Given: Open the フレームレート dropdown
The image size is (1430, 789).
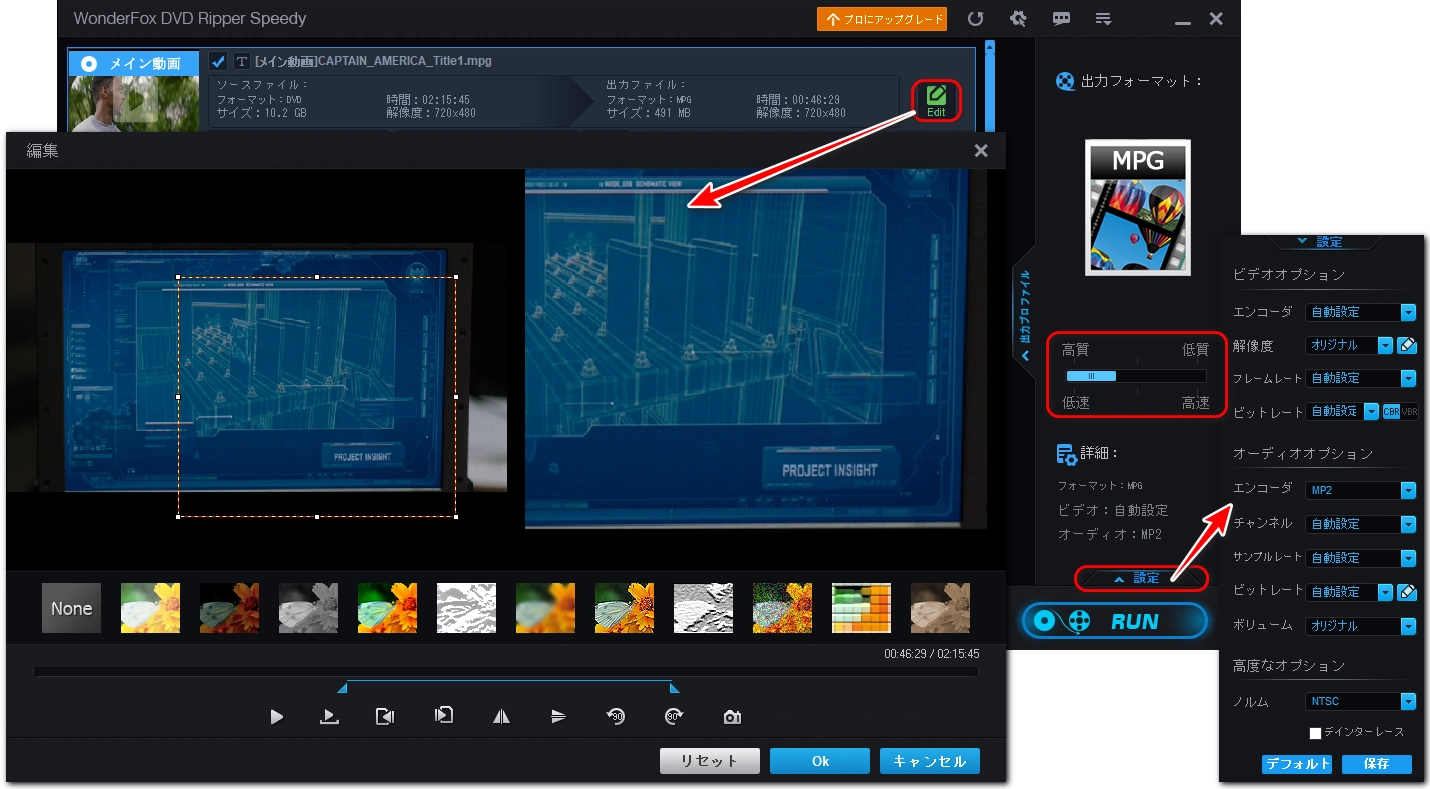Looking at the screenshot, I should (1361, 378).
